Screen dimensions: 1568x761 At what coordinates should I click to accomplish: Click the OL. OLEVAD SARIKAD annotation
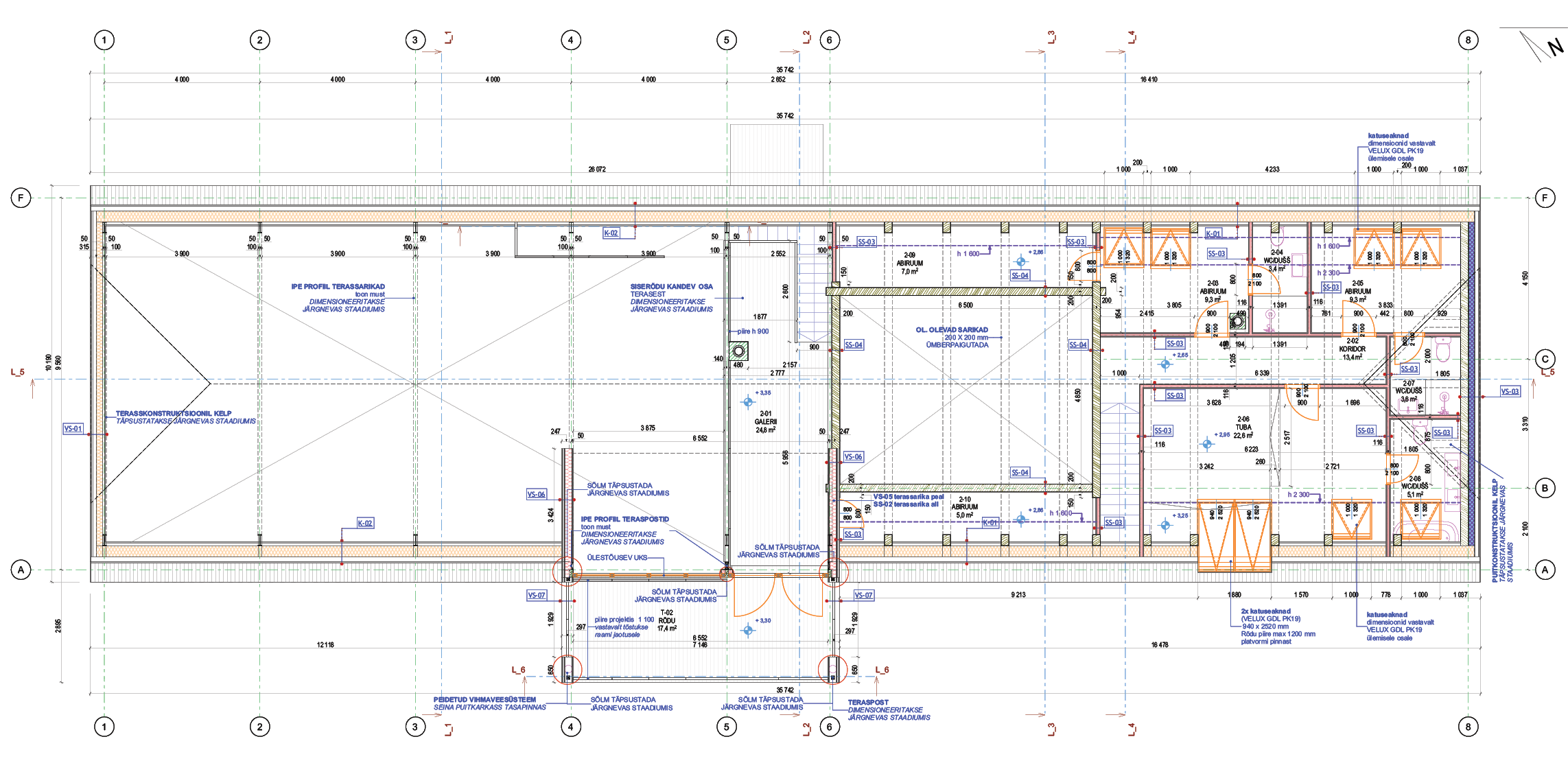pos(952,329)
